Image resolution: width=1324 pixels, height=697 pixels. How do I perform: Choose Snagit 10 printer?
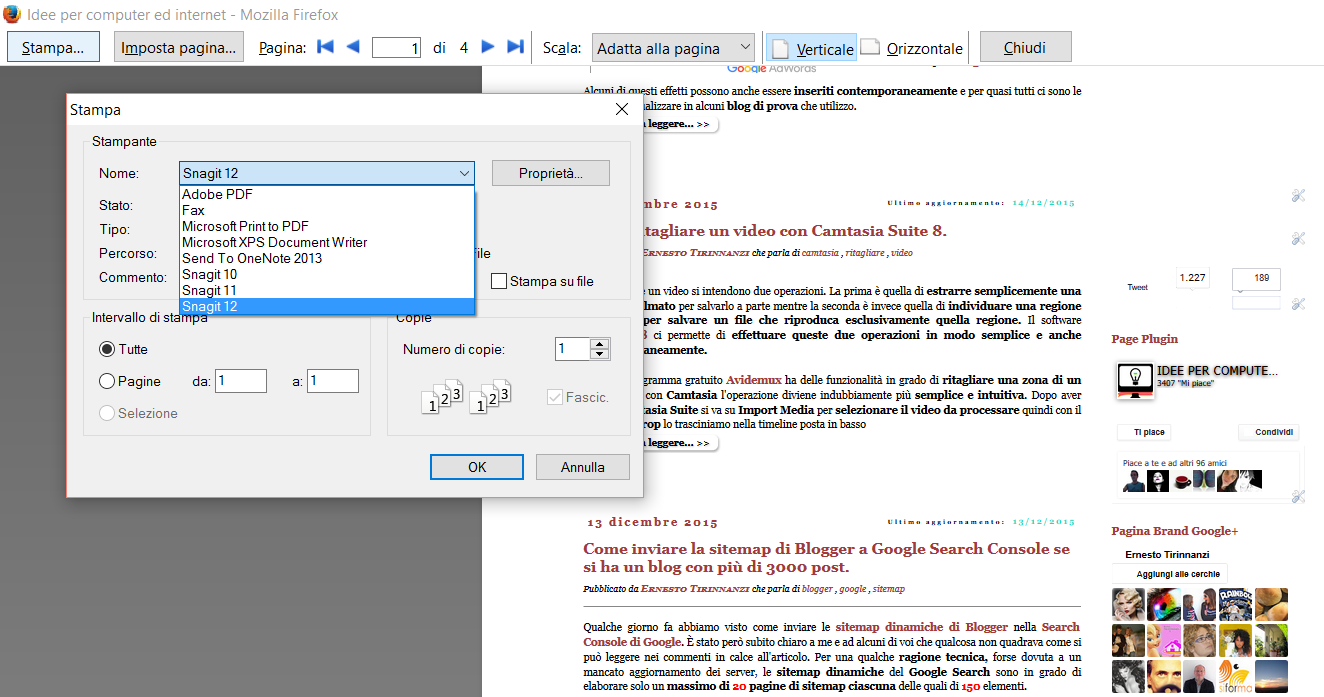coord(326,274)
